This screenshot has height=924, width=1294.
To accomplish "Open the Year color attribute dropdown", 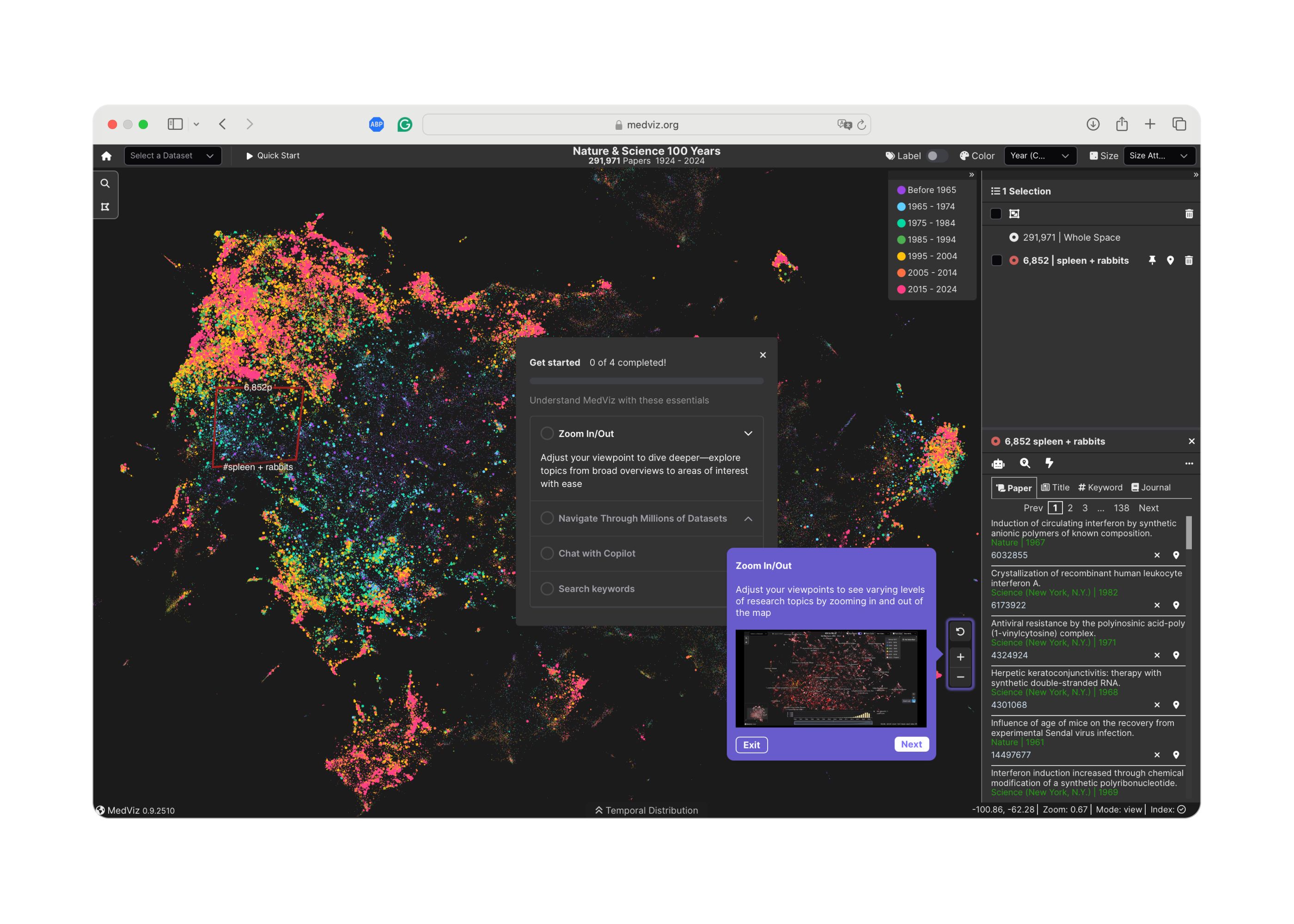I will pos(1040,156).
